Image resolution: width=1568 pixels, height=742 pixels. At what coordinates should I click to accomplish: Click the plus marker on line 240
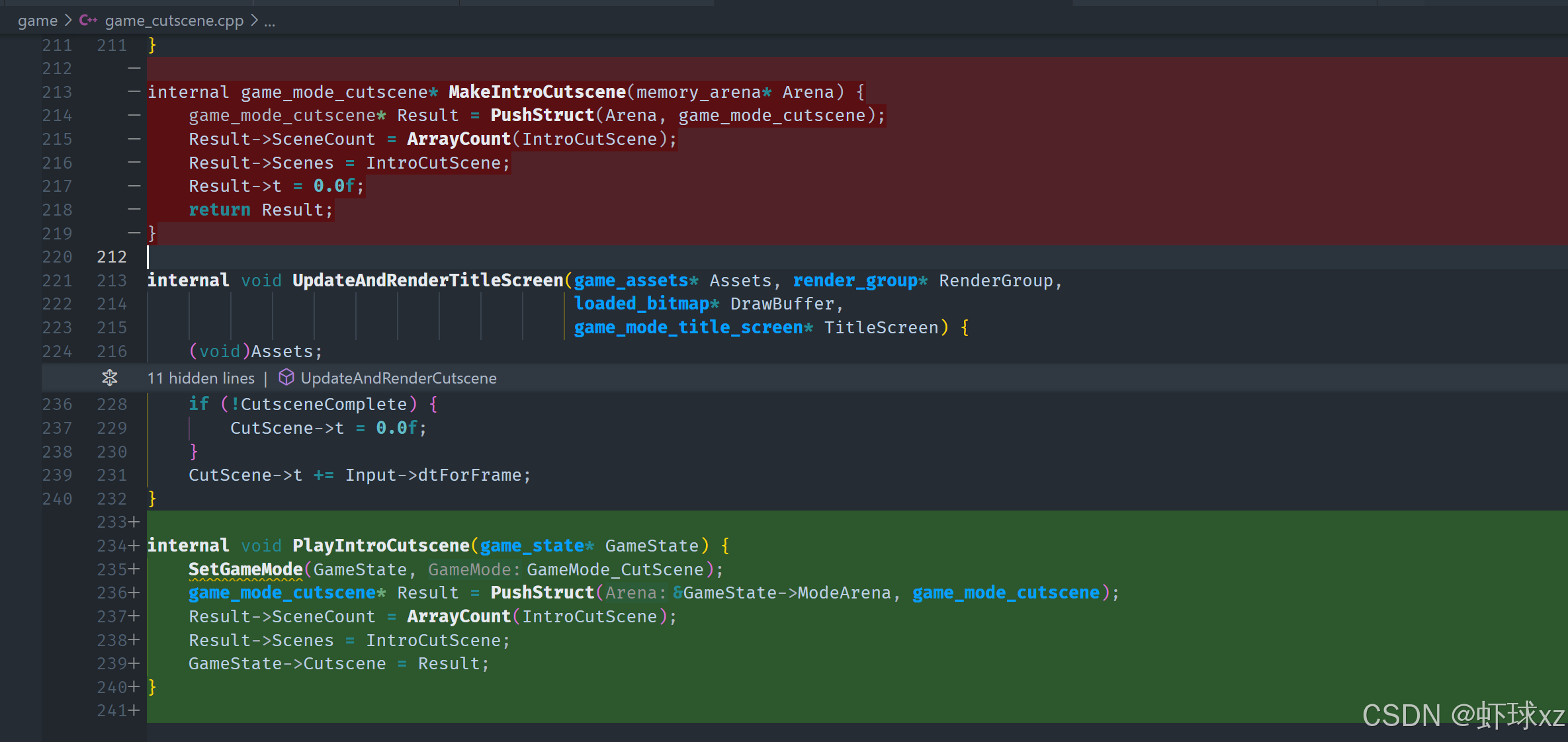tap(134, 687)
